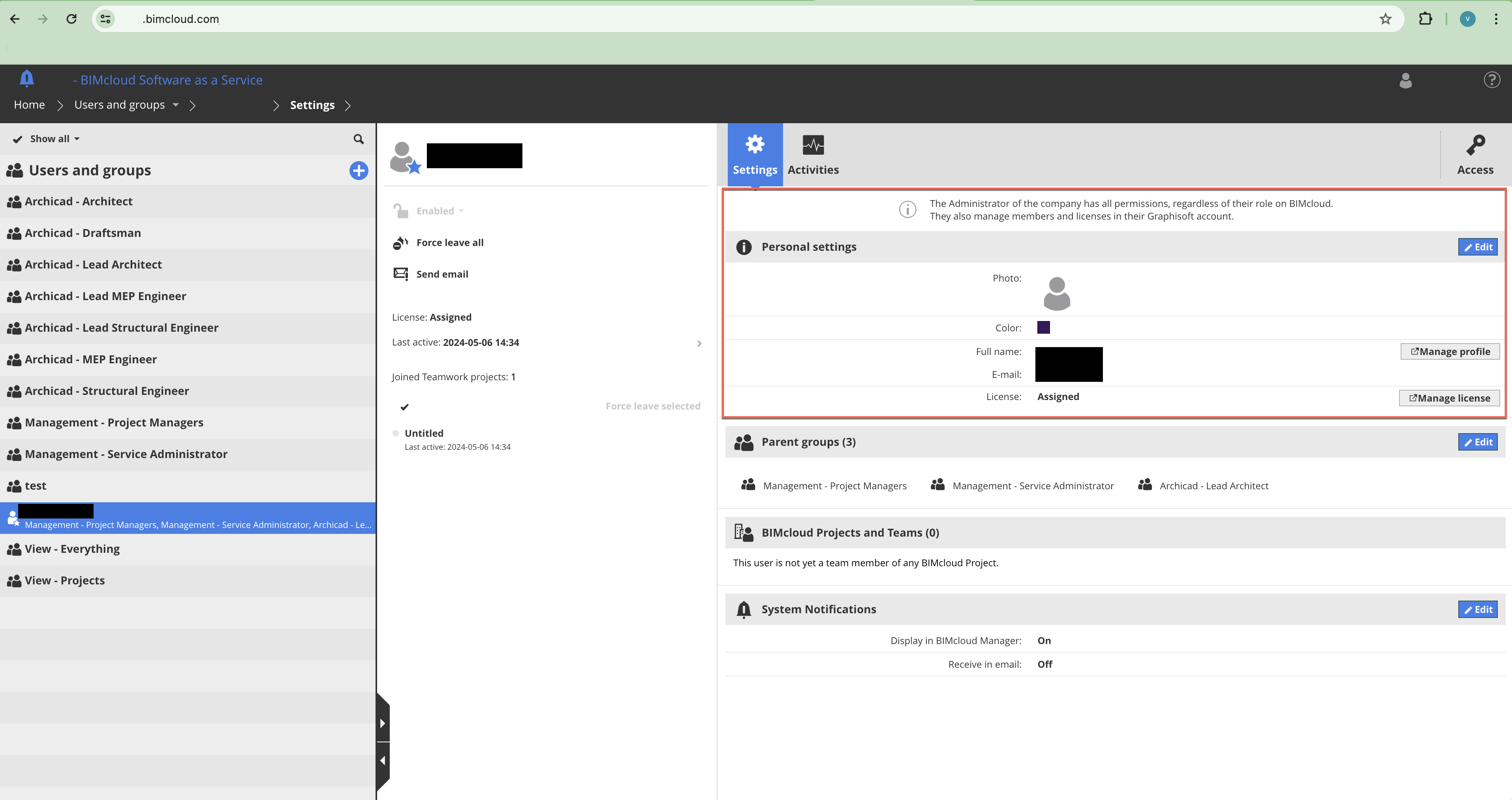The height and width of the screenshot is (800, 1512).
Task: Click site info icon in address bar
Action: click(106, 19)
